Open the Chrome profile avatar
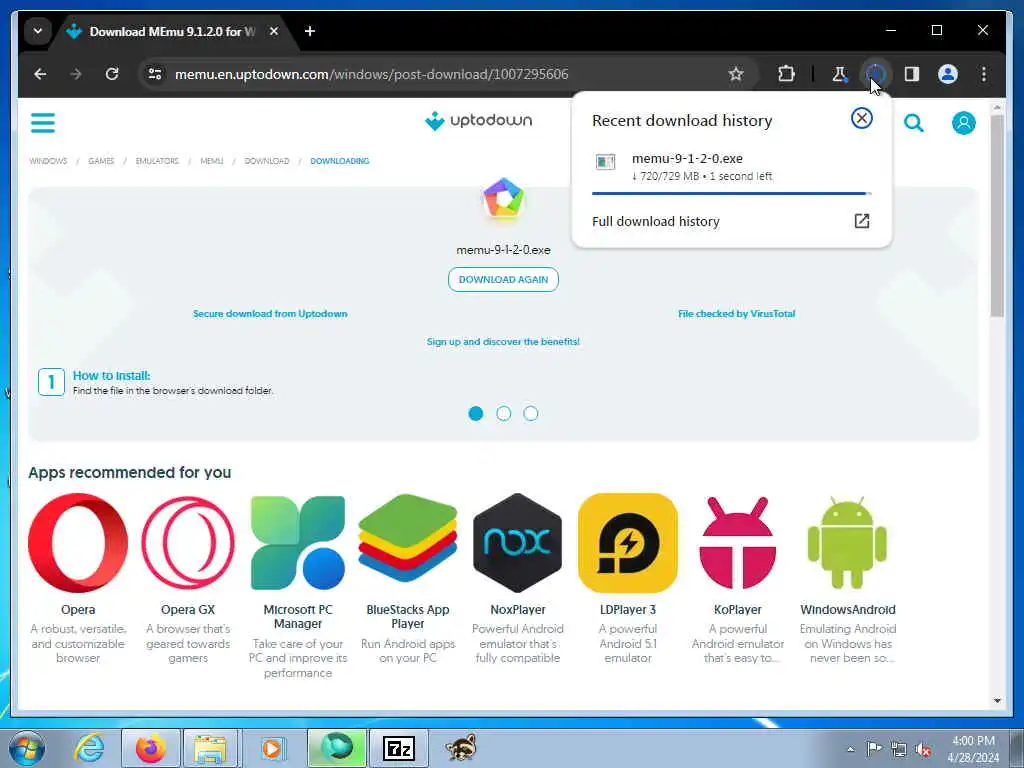1024x768 pixels. click(x=948, y=74)
